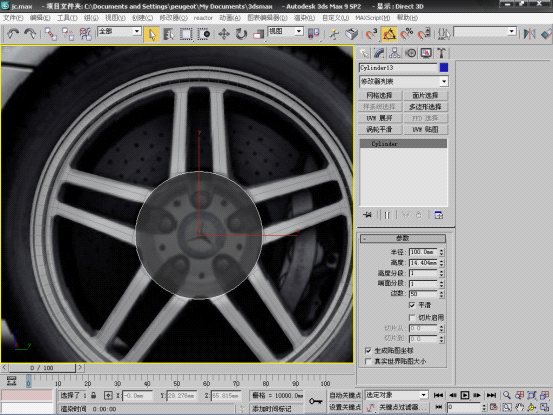Toggle the 平滑 smooth checkbox
This screenshot has height=415, width=553.
pos(412,305)
